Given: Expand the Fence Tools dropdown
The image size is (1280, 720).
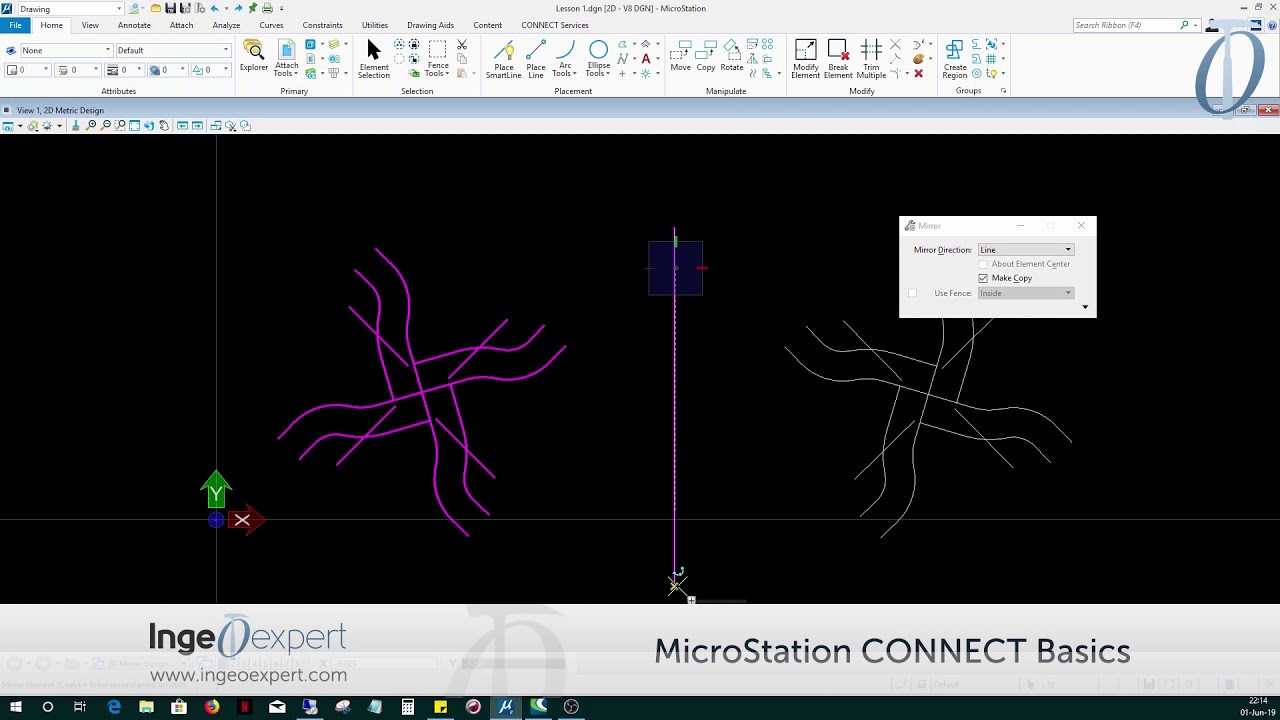Looking at the screenshot, I should click(x=438, y=59).
